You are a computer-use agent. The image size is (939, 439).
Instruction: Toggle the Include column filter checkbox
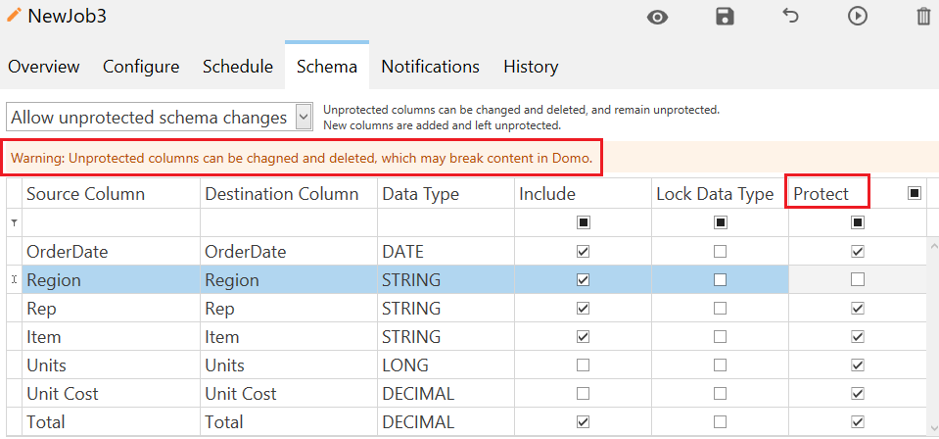[x=583, y=222]
